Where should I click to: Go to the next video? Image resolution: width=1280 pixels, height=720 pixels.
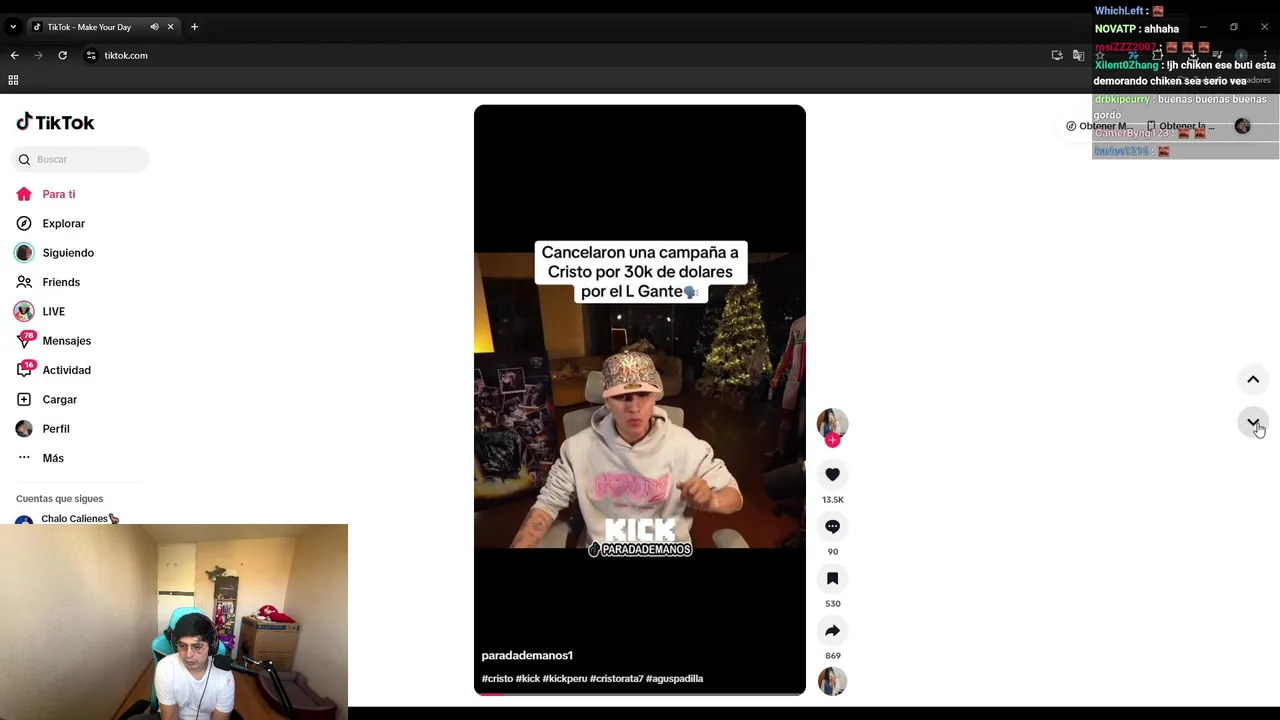[1253, 423]
